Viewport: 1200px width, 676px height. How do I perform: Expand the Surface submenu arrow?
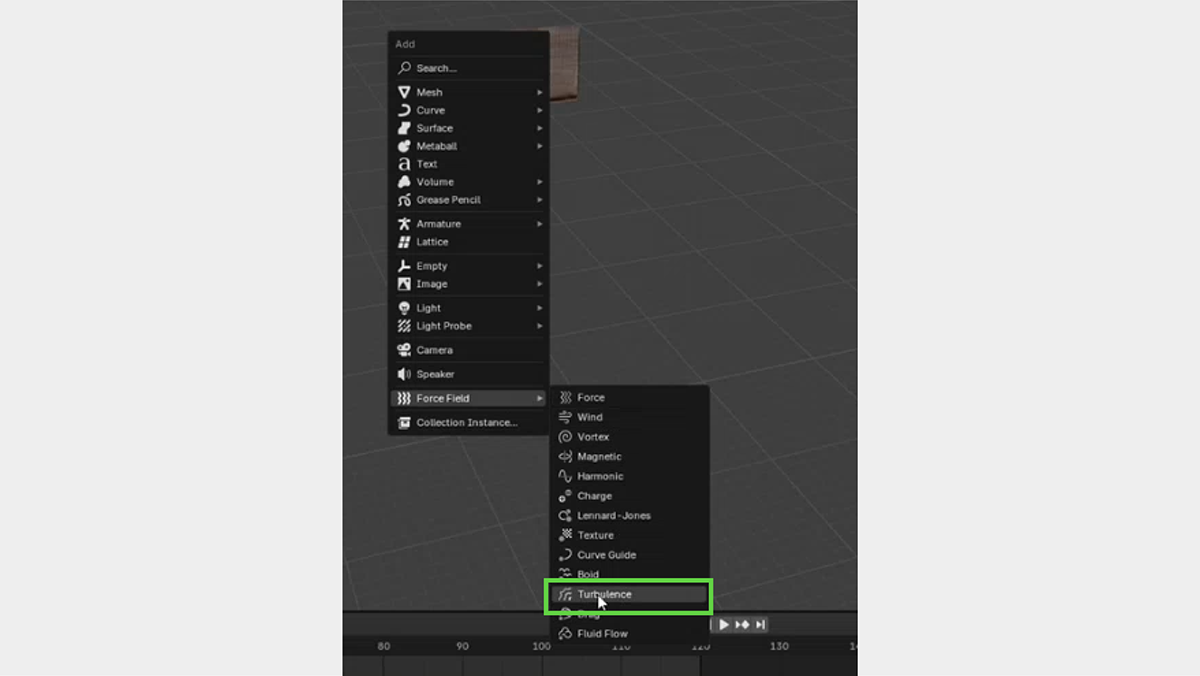tap(540, 128)
